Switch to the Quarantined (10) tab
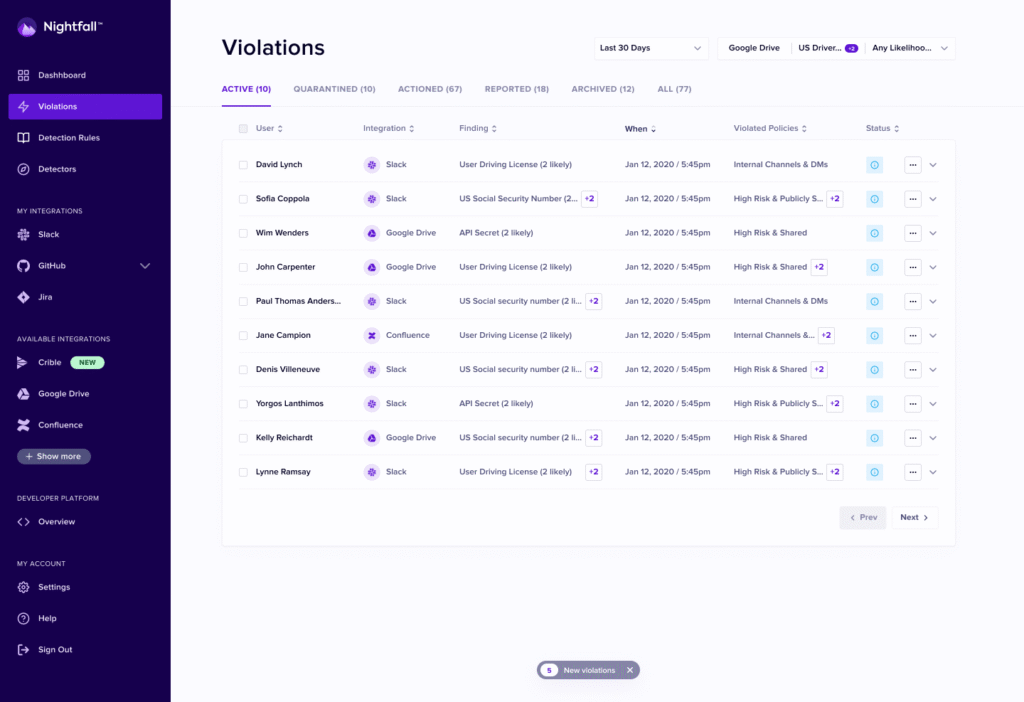 [x=334, y=89]
